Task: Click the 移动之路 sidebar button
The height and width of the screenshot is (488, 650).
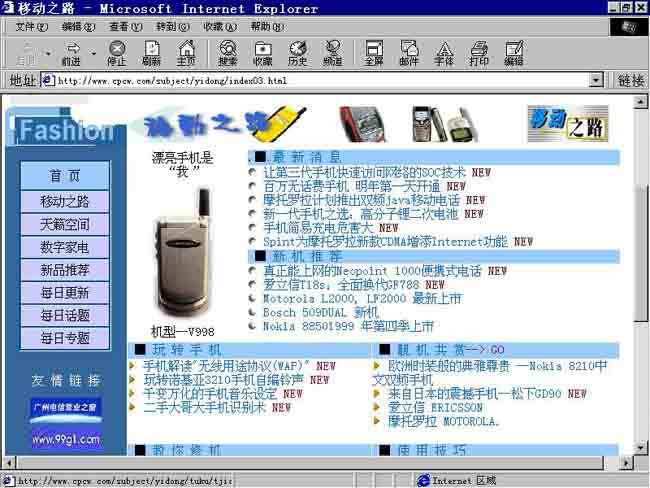Action: (x=65, y=202)
